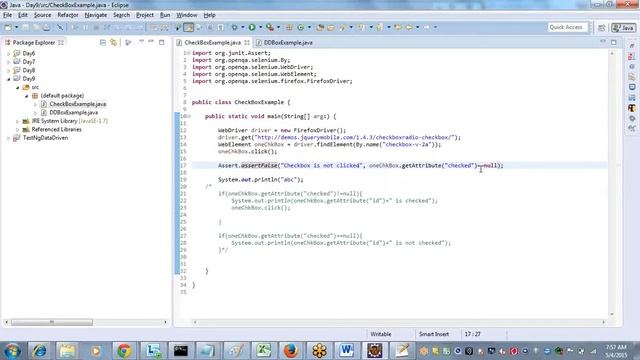
Task: Open the Run configurations dropdown arrow
Action: pos(260,27)
